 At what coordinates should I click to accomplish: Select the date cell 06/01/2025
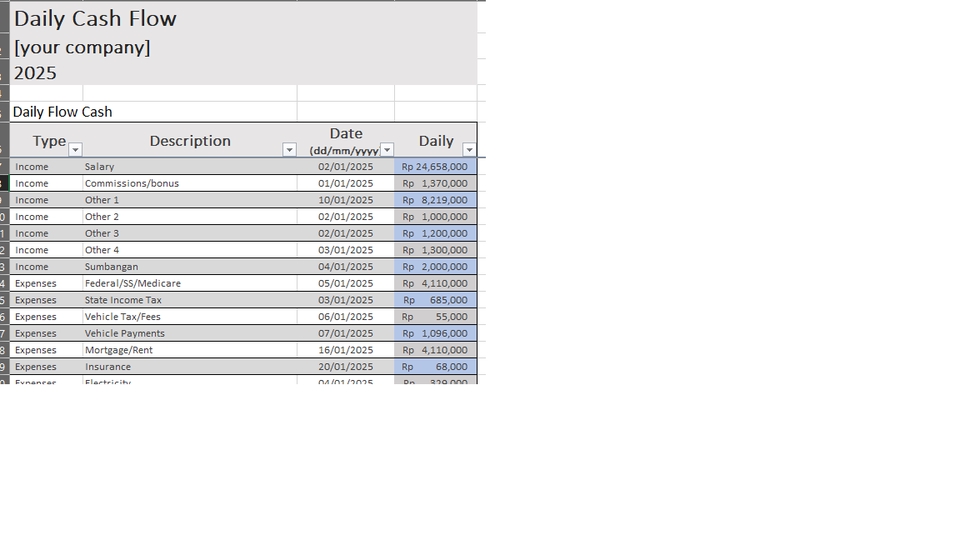[x=346, y=317]
